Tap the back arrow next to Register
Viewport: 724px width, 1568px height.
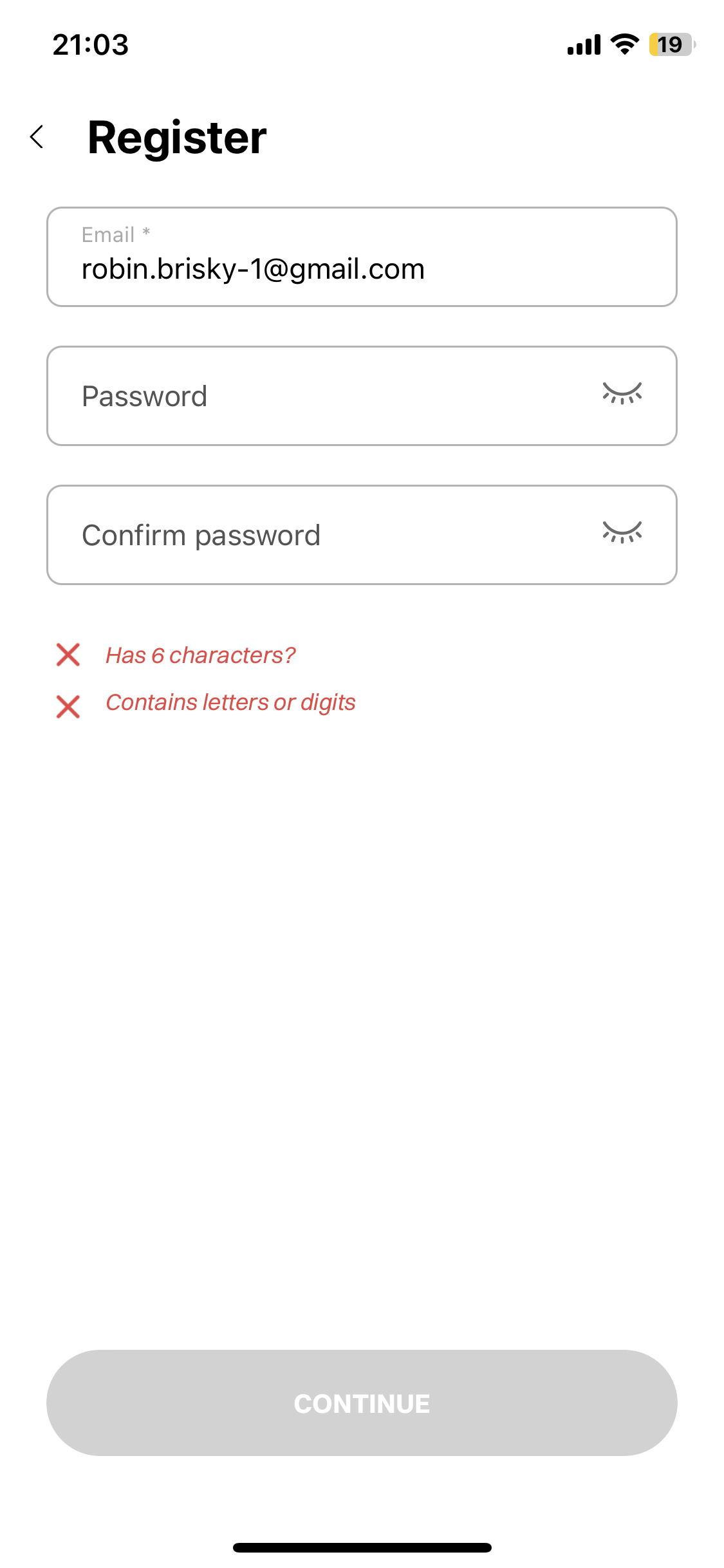point(37,137)
